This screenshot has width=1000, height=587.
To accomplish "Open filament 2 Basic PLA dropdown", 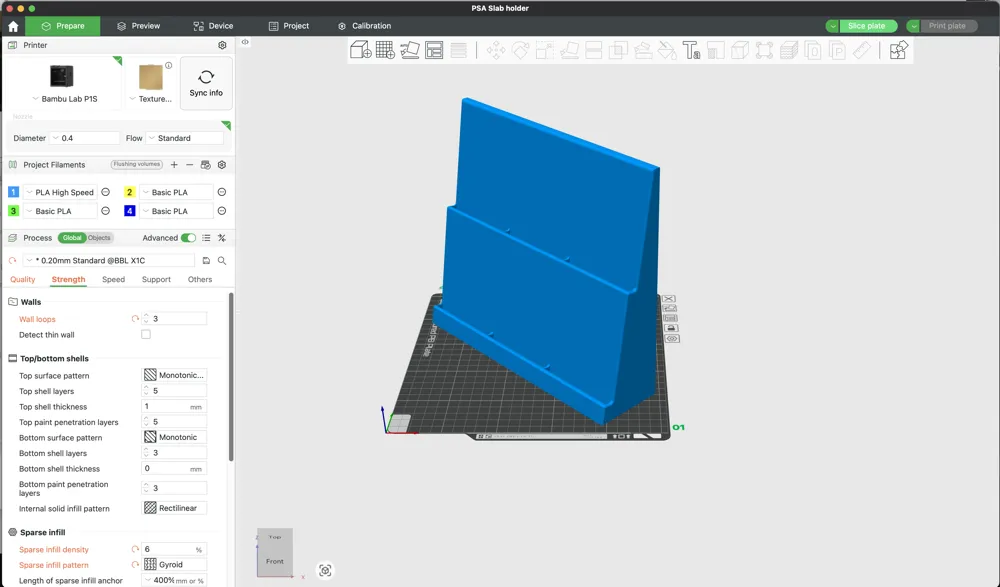I will pyautogui.click(x=175, y=192).
